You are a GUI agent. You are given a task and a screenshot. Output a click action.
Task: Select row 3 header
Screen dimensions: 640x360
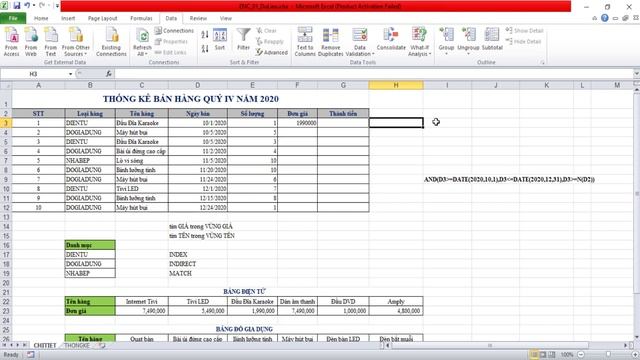click(6, 123)
